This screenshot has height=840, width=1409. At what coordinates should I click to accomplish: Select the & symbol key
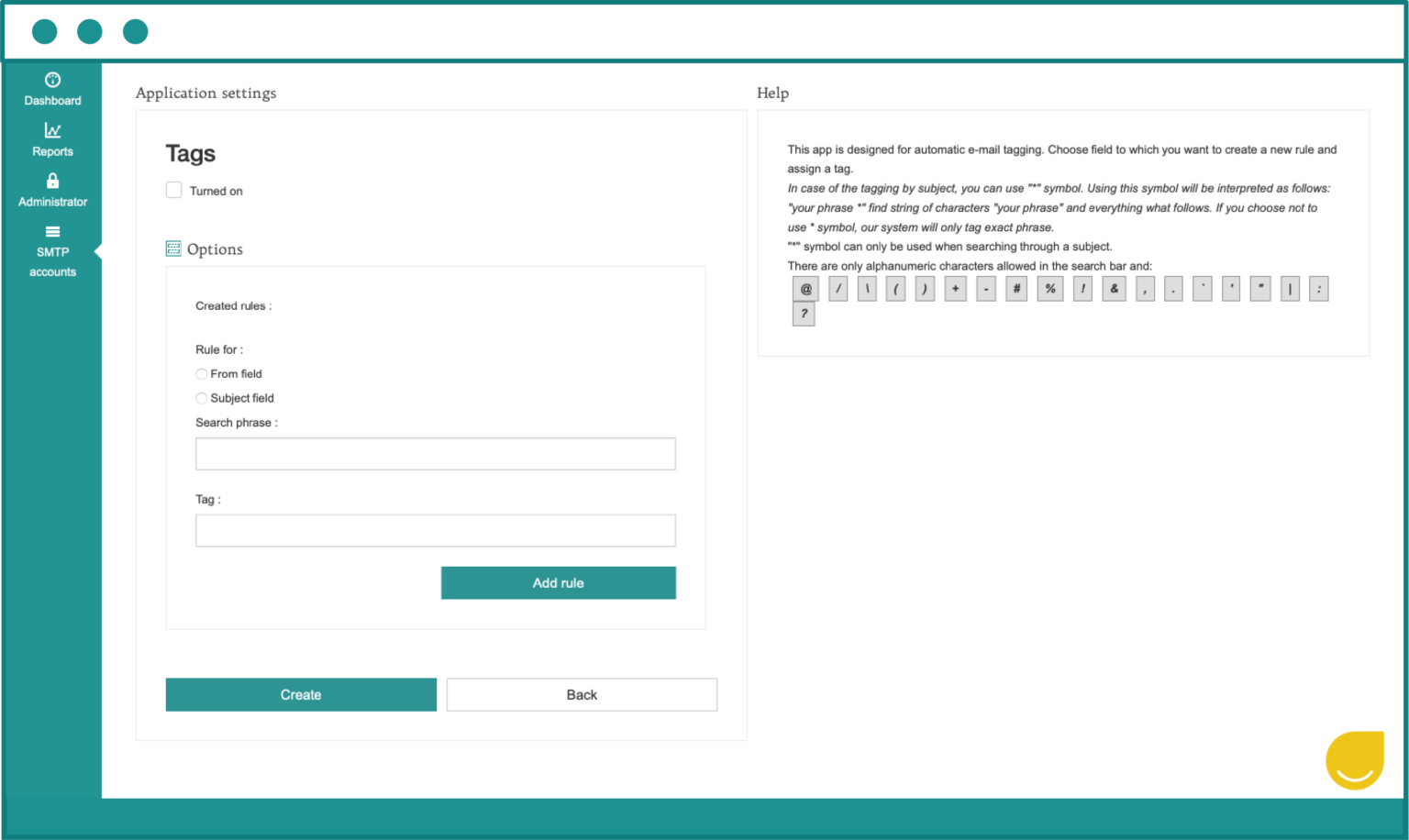coord(1114,288)
